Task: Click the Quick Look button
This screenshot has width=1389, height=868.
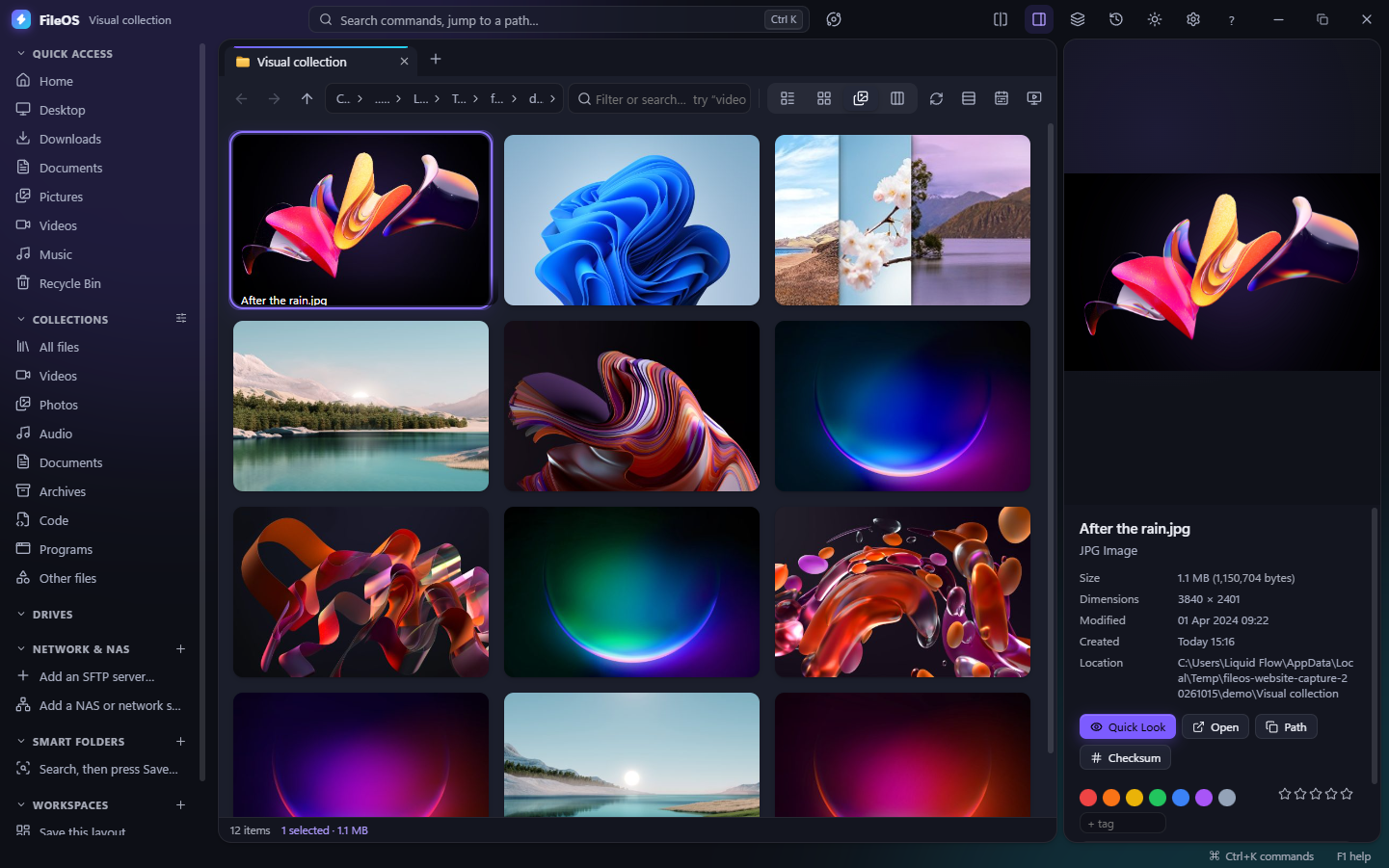Action: pos(1128,727)
